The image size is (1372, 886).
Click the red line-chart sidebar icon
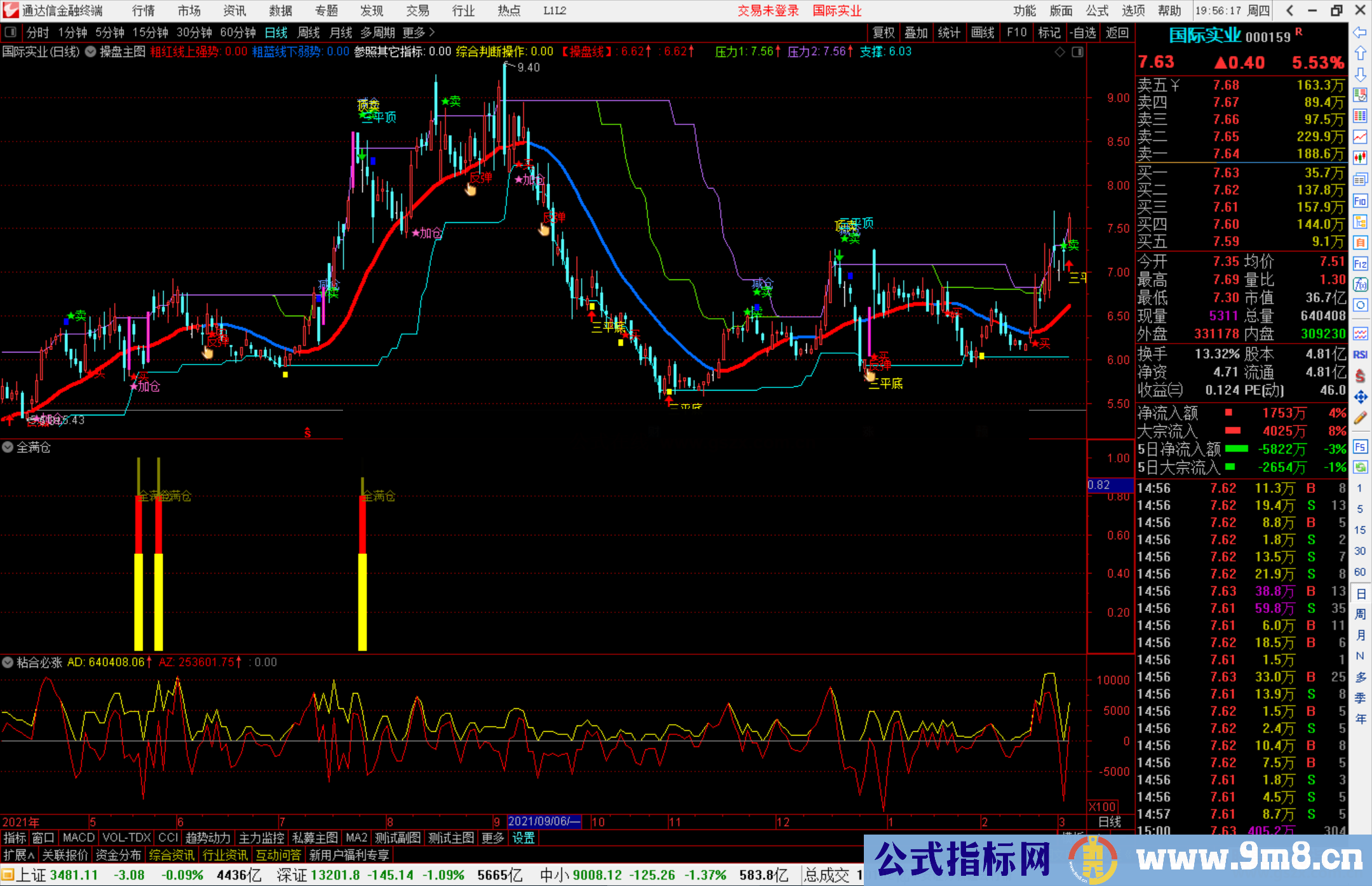click(1360, 137)
